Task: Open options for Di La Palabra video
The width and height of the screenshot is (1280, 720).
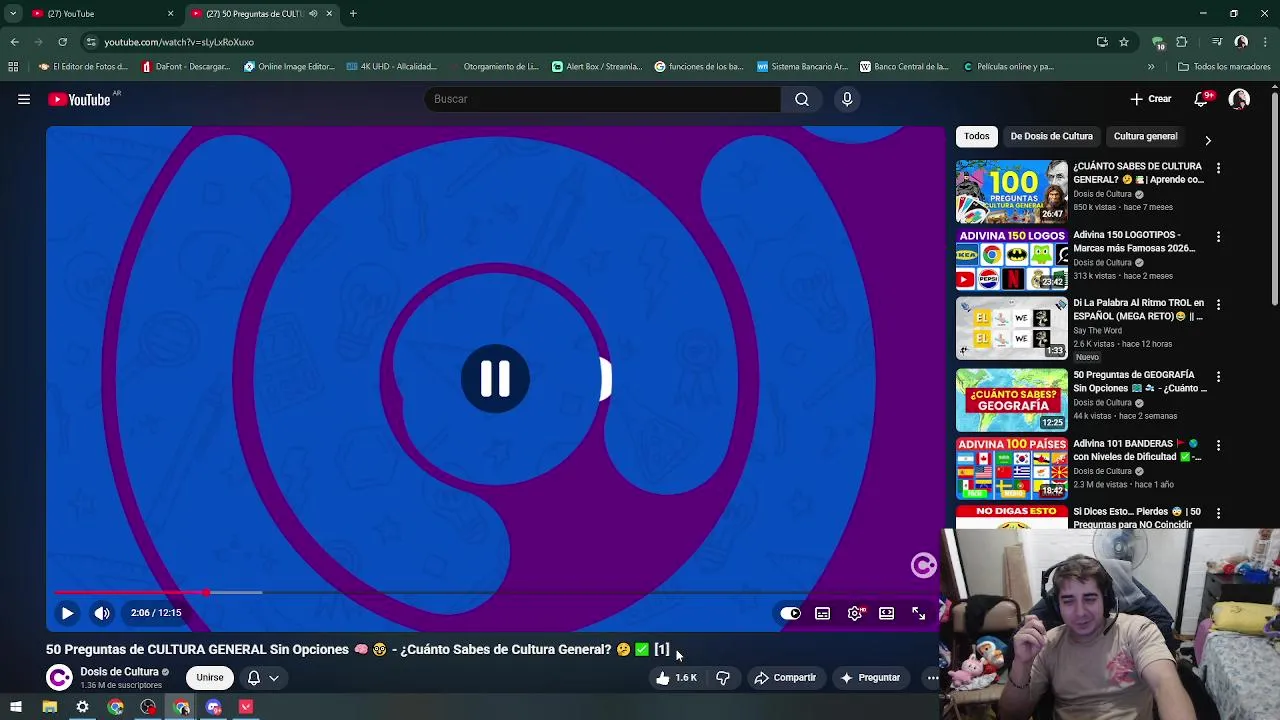Action: point(1218,304)
